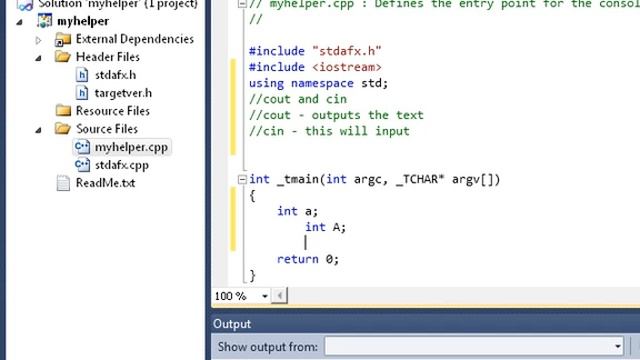Click the horizontal scrollbar left arrow
The image size is (640, 360).
click(280, 296)
